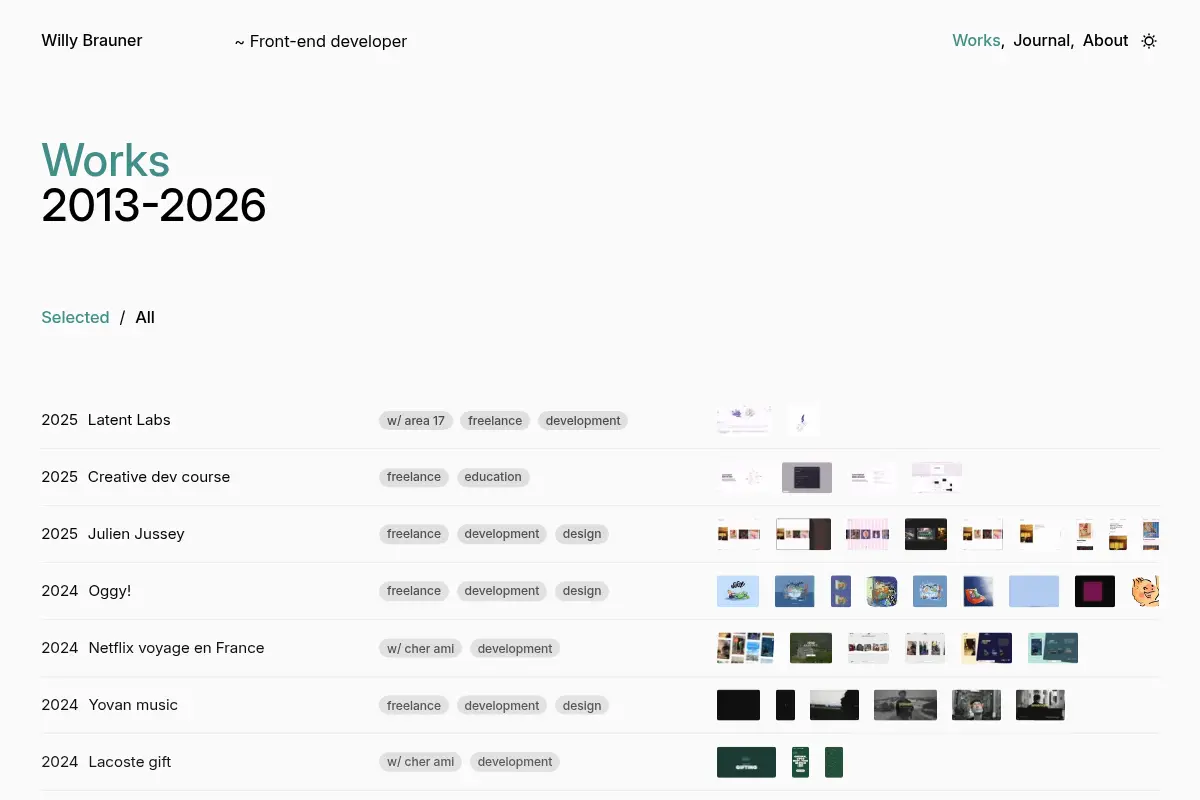1200x800 pixels.
Task: Click Julien Jussey 'development' tag
Action: (x=502, y=534)
